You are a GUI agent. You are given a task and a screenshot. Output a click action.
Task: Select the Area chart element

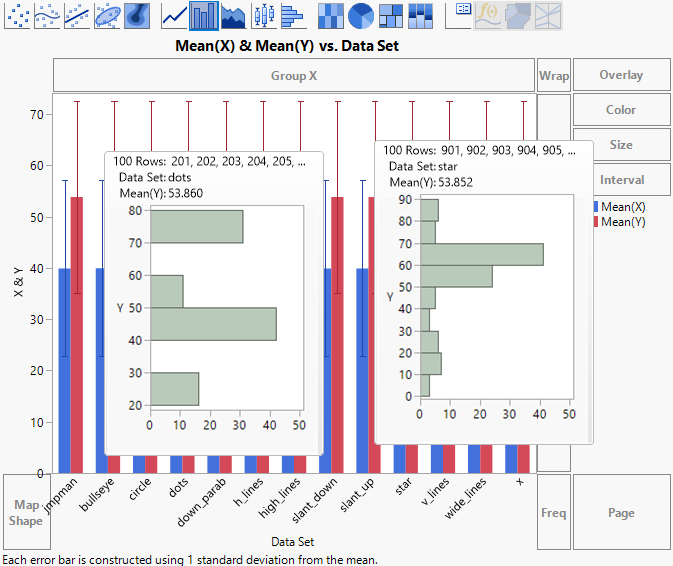[x=233, y=15]
